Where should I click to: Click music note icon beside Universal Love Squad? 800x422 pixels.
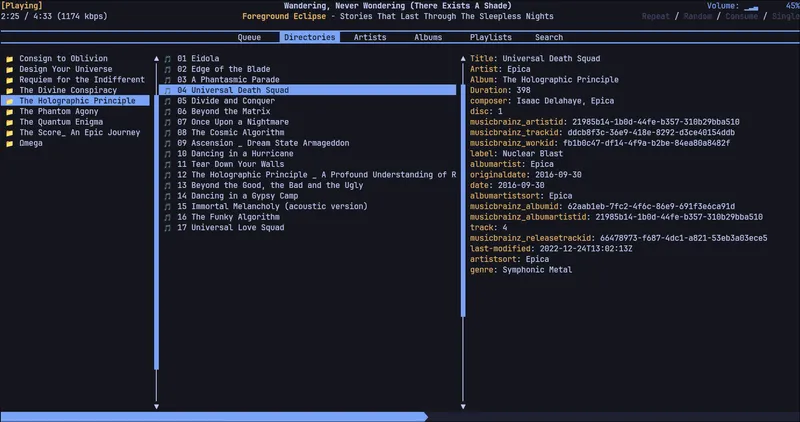pyautogui.click(x=167, y=228)
